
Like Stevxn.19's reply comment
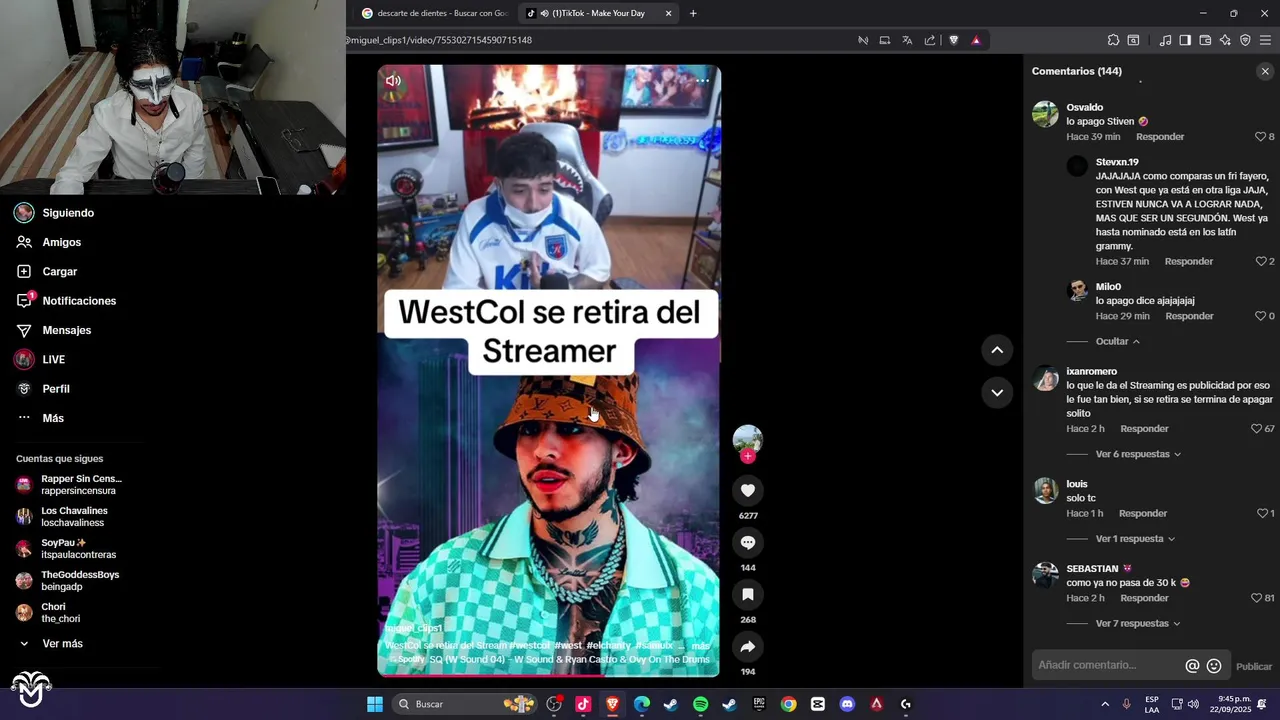1261,262
